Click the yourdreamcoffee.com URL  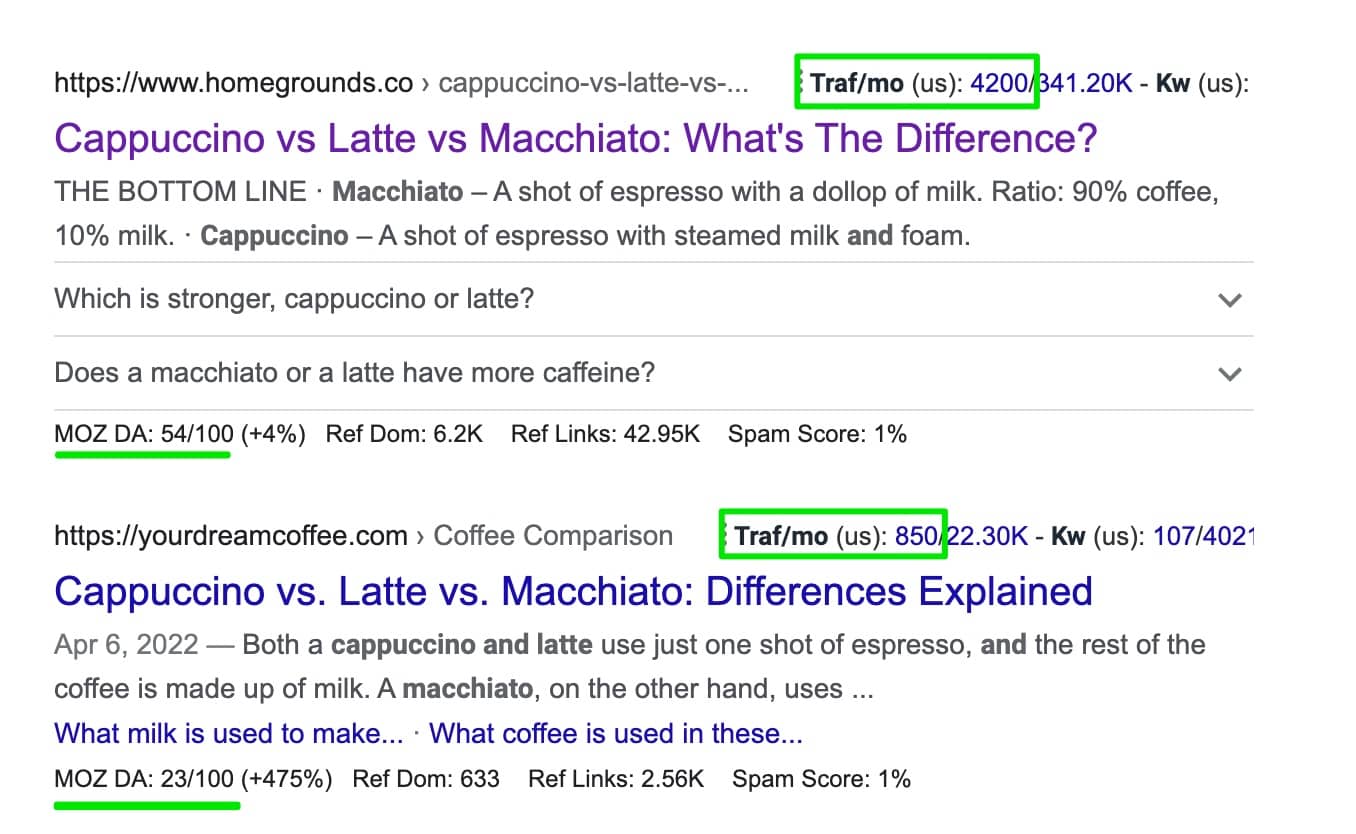tap(231, 536)
